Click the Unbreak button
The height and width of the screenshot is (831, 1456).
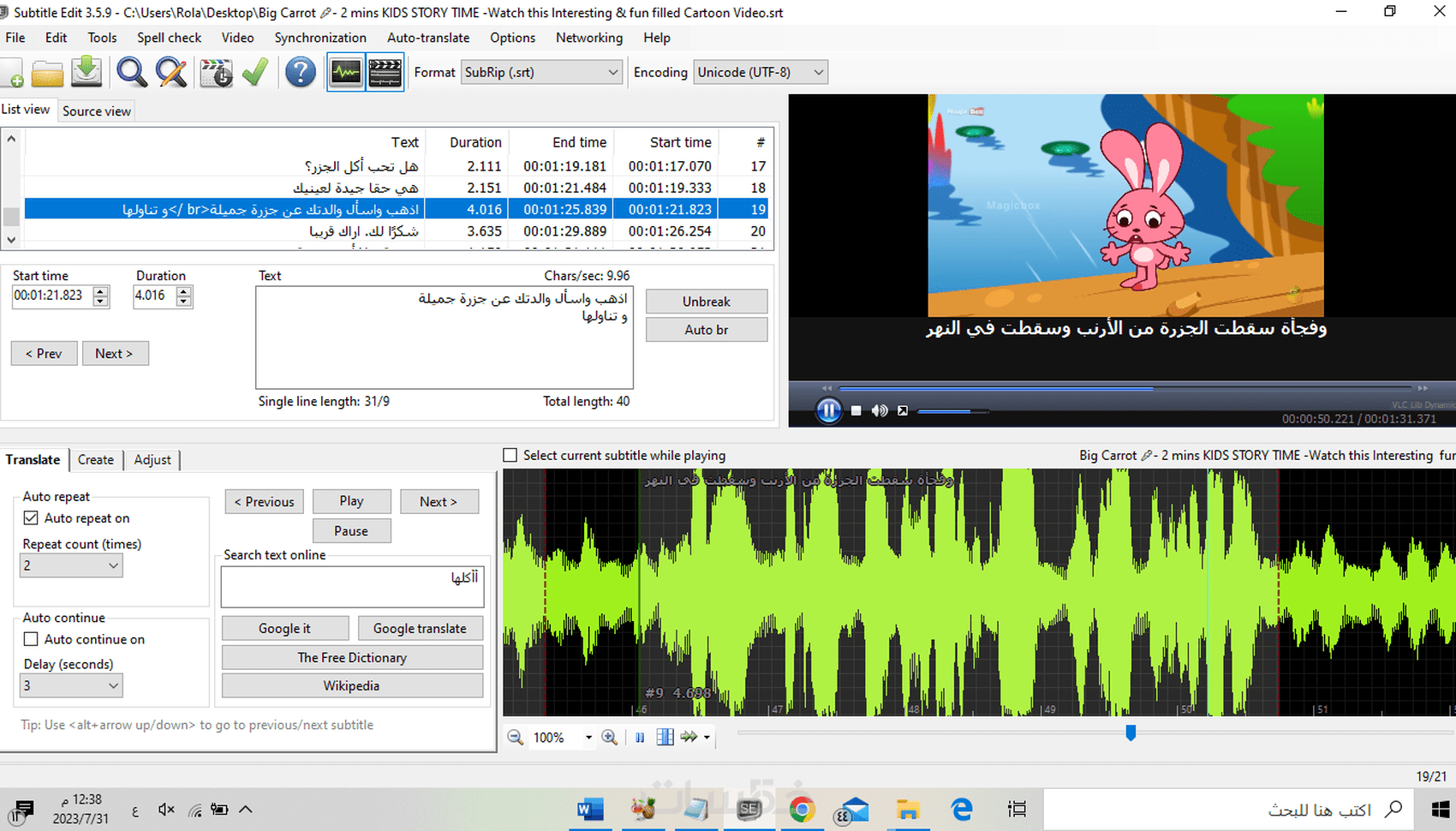pyautogui.click(x=707, y=302)
